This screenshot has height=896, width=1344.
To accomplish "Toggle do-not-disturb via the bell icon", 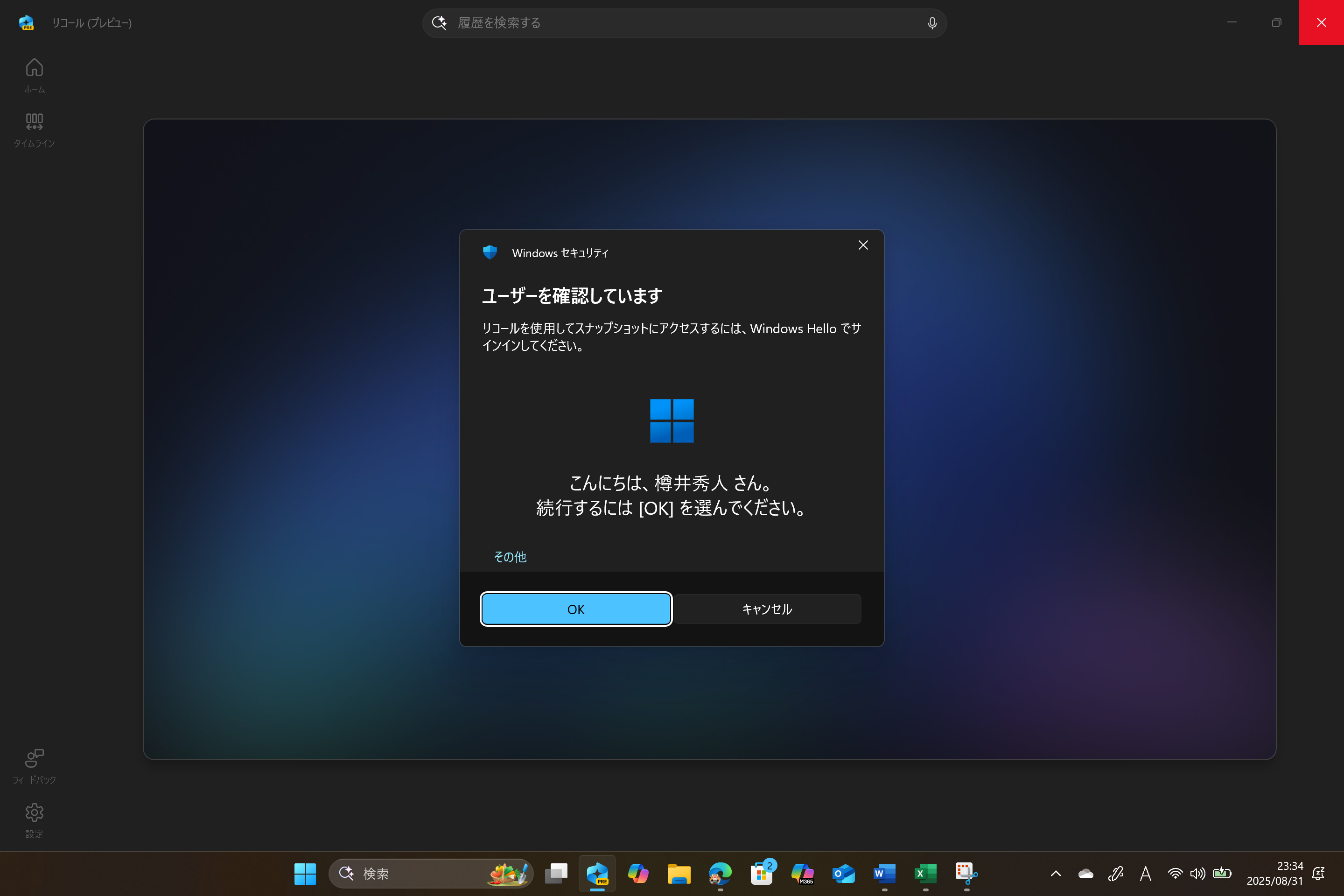I will pyautogui.click(x=1319, y=874).
